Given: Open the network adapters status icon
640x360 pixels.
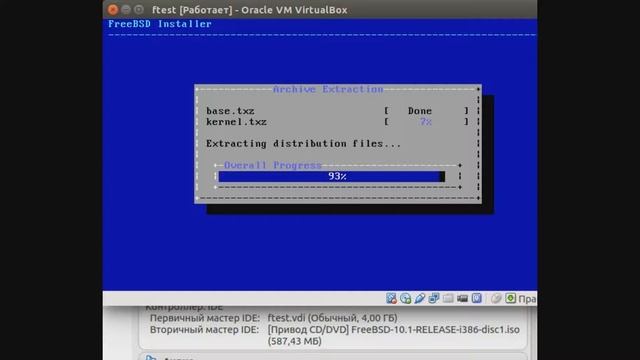Looking at the screenshot, I should (434, 298).
